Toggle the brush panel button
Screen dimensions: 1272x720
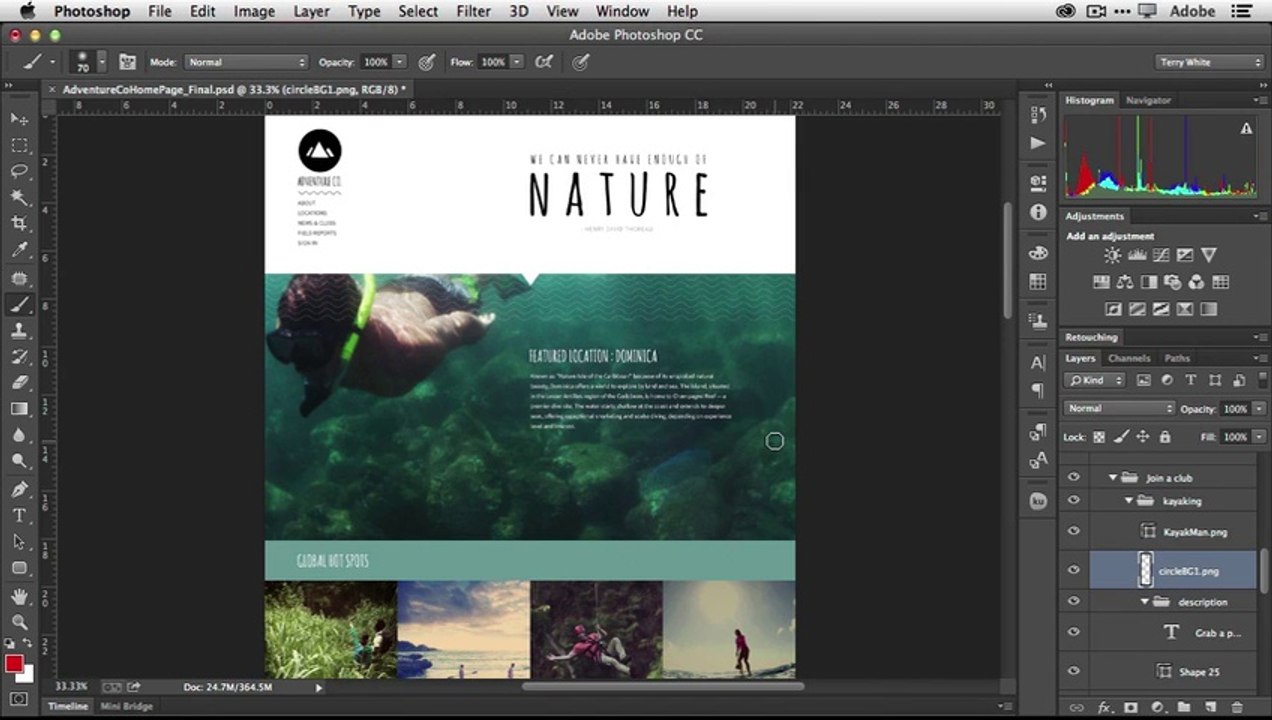point(127,62)
